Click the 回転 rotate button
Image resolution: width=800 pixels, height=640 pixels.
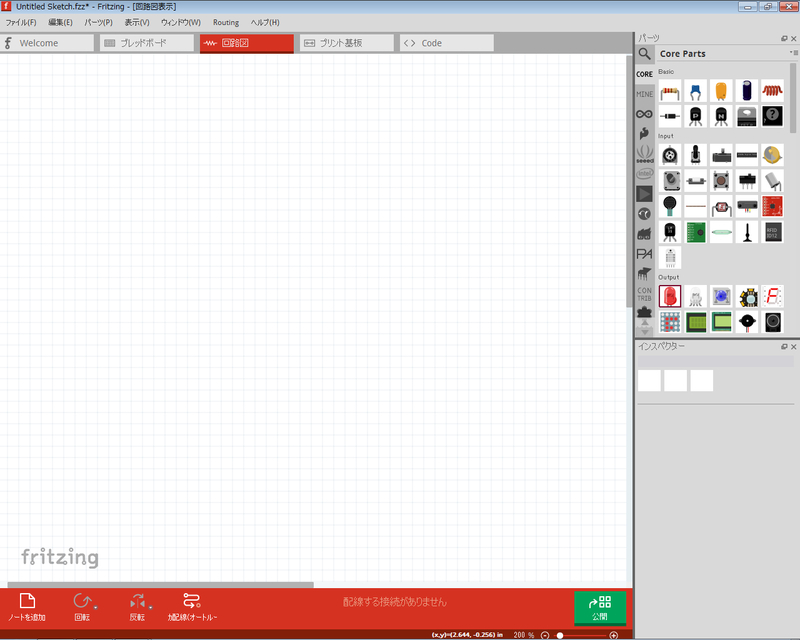82,607
